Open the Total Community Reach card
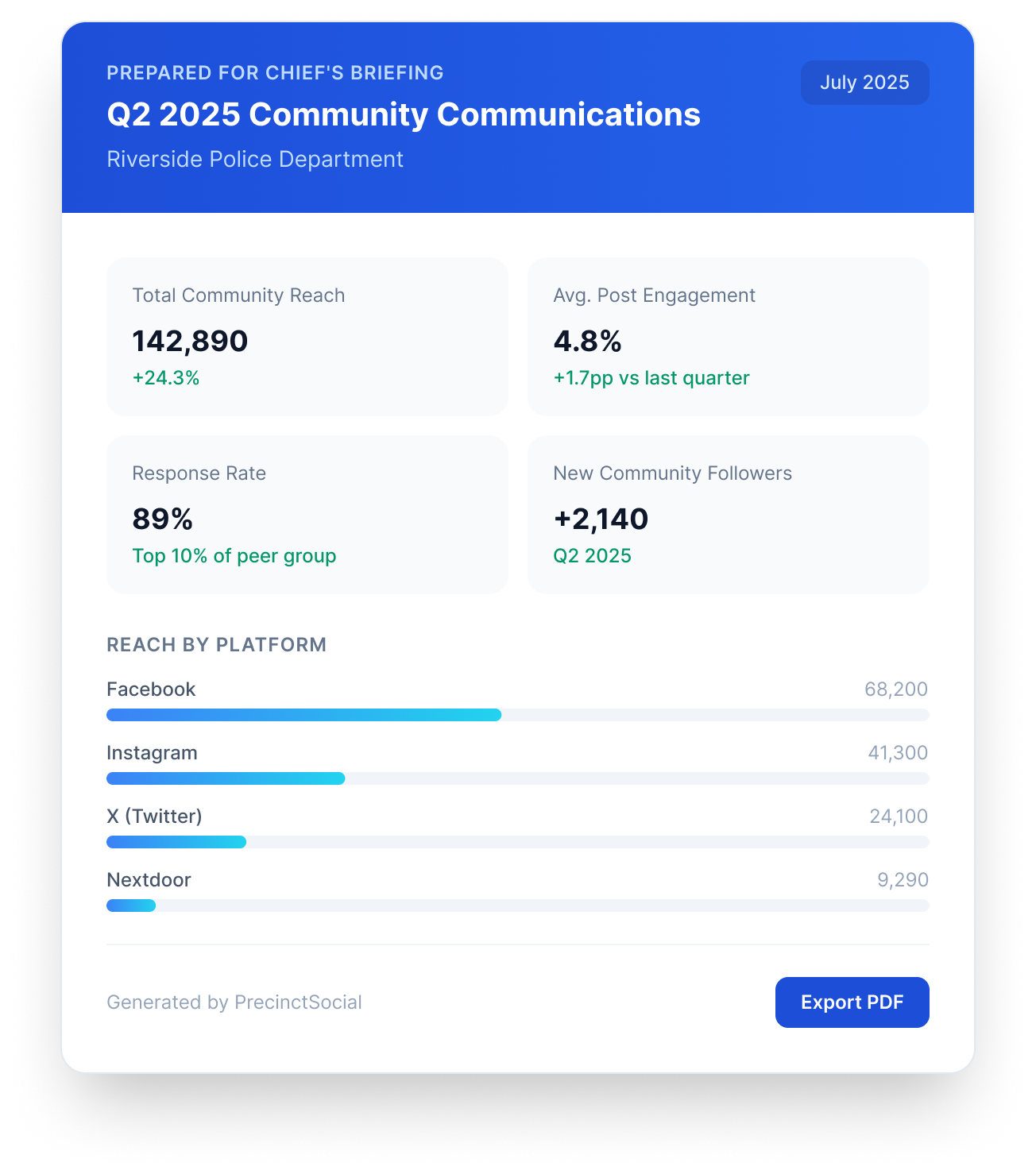The width and height of the screenshot is (1036, 1174). pyautogui.click(x=307, y=336)
